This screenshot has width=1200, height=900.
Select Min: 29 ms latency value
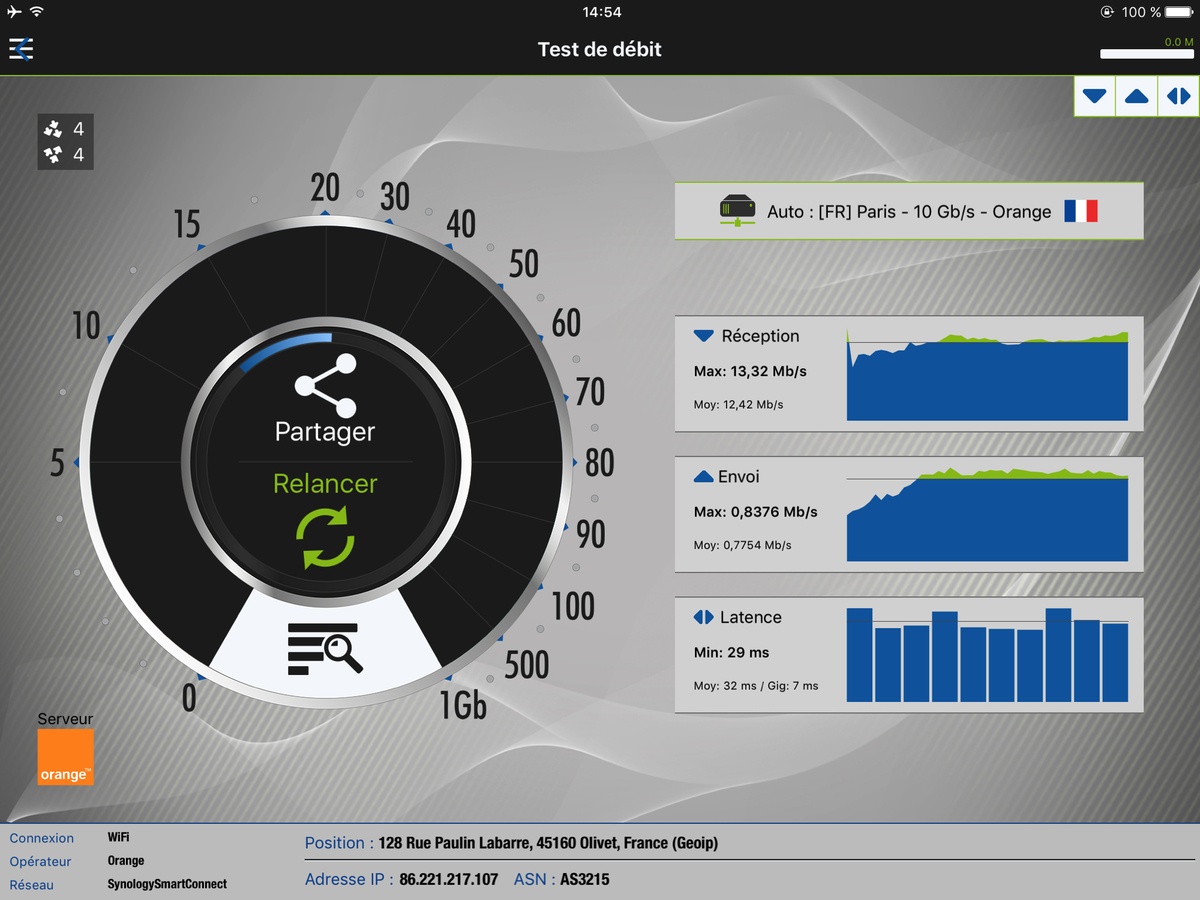click(731, 652)
